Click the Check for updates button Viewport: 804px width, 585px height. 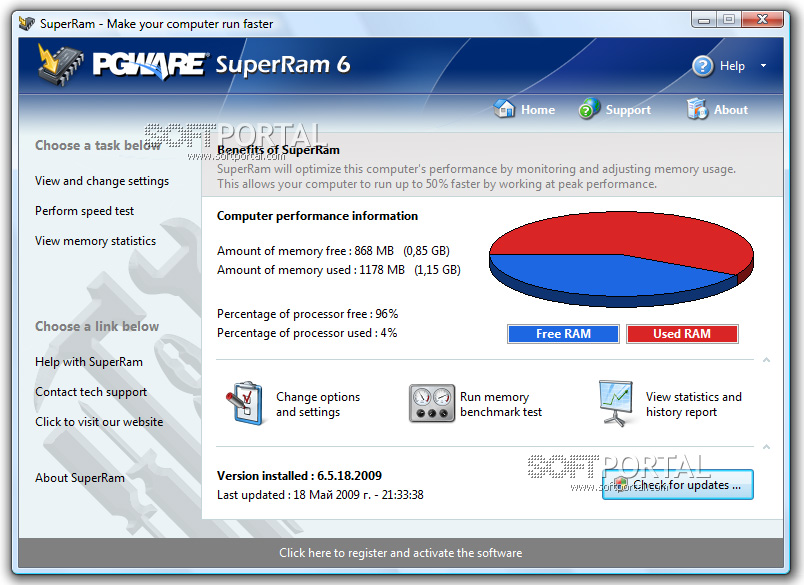(x=677, y=485)
